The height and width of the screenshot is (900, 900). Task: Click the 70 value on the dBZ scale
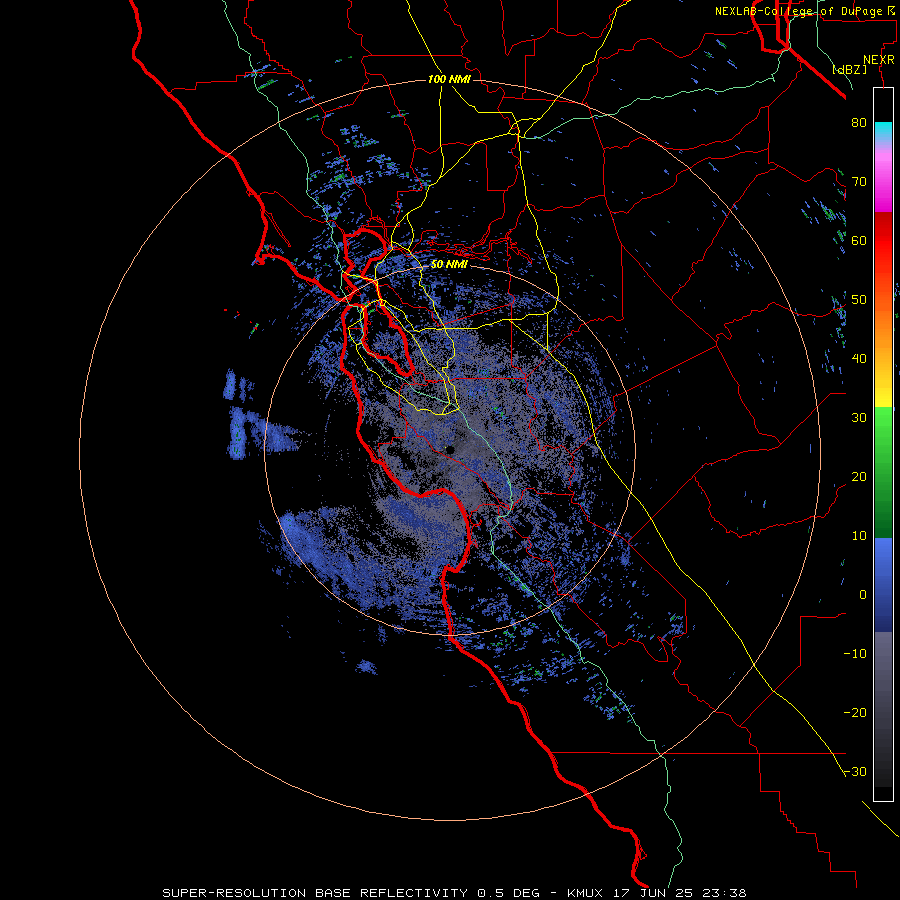(859, 182)
